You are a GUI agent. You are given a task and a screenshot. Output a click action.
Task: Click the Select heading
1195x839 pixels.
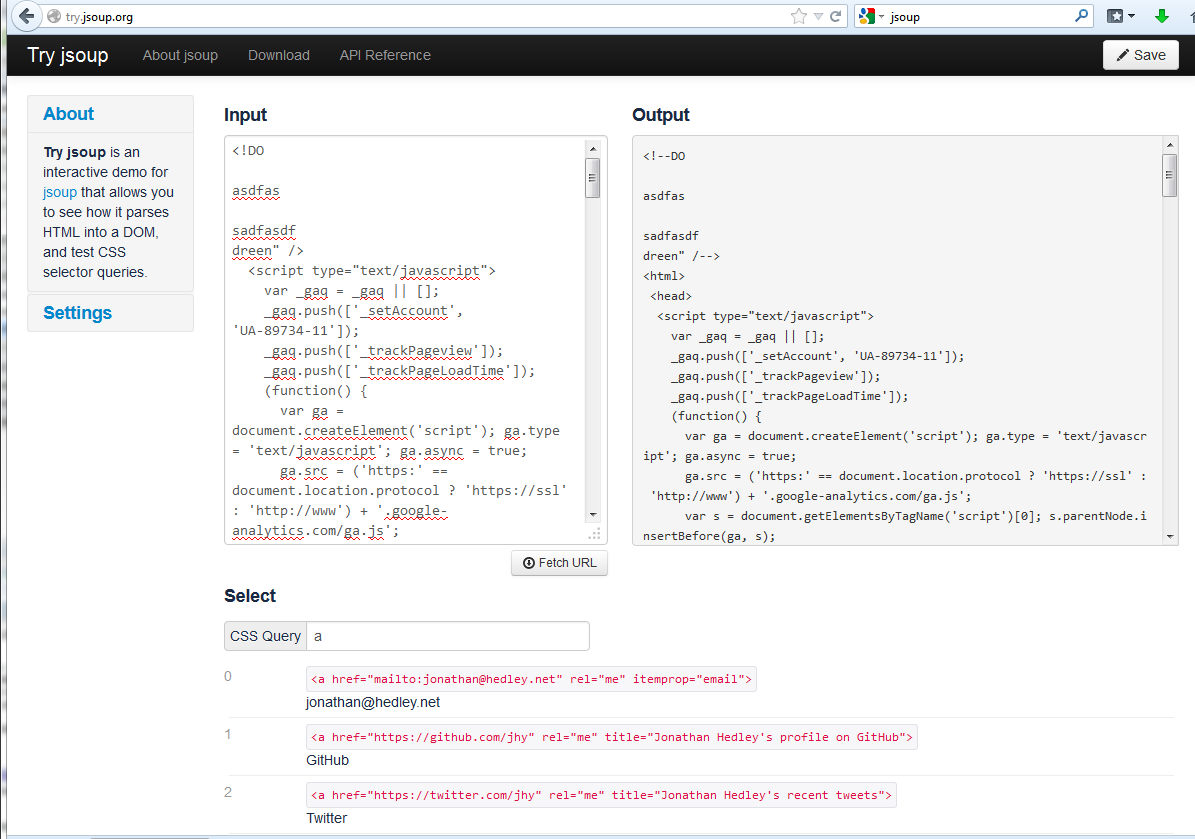pos(250,596)
